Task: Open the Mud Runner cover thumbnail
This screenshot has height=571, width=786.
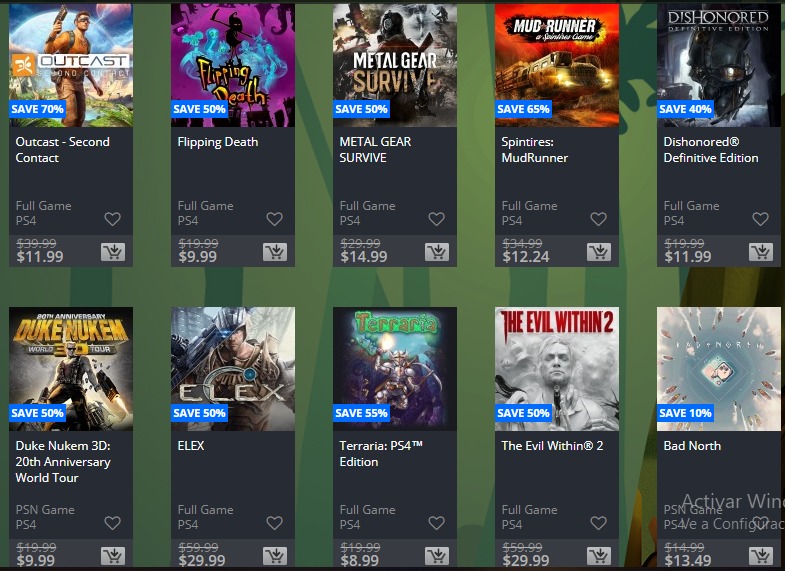Action: (x=556, y=65)
